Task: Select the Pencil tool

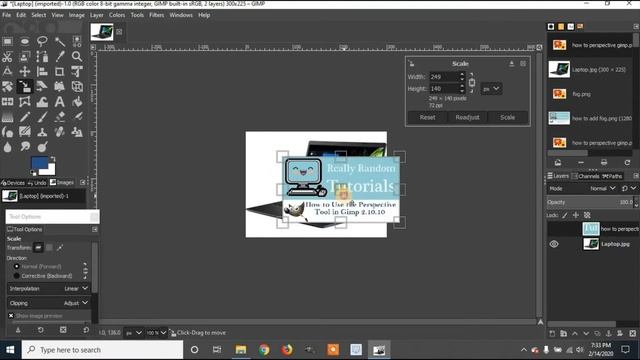Action: (25, 117)
